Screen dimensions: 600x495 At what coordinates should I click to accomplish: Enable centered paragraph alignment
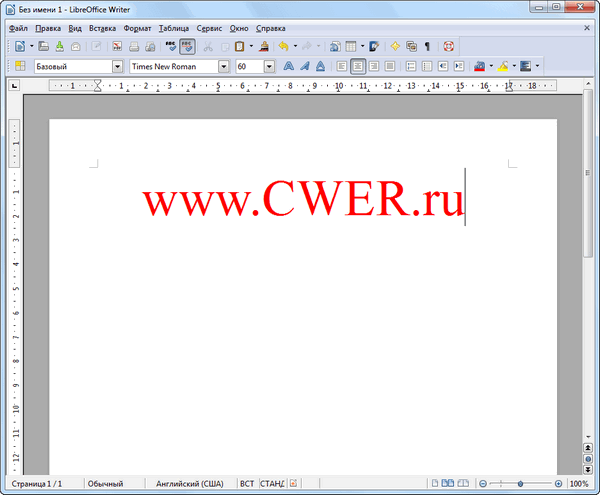tap(358, 66)
